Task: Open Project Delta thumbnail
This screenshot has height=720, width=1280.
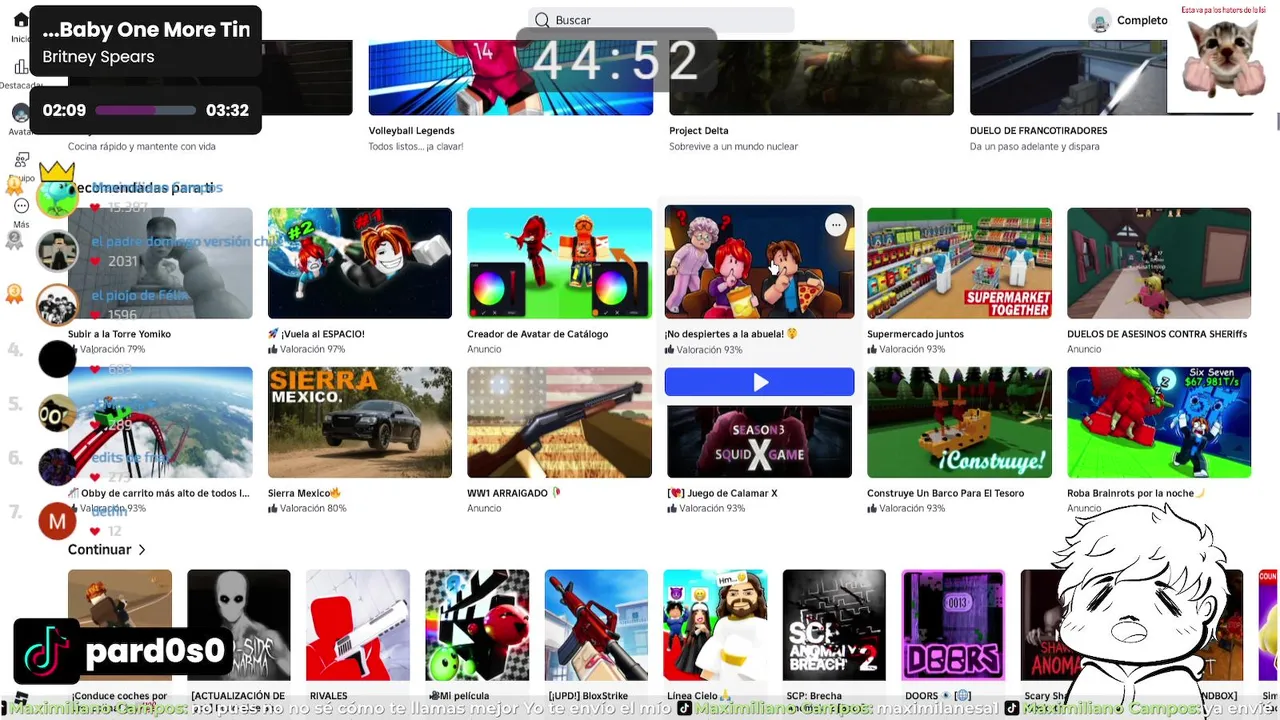Action: point(811,77)
